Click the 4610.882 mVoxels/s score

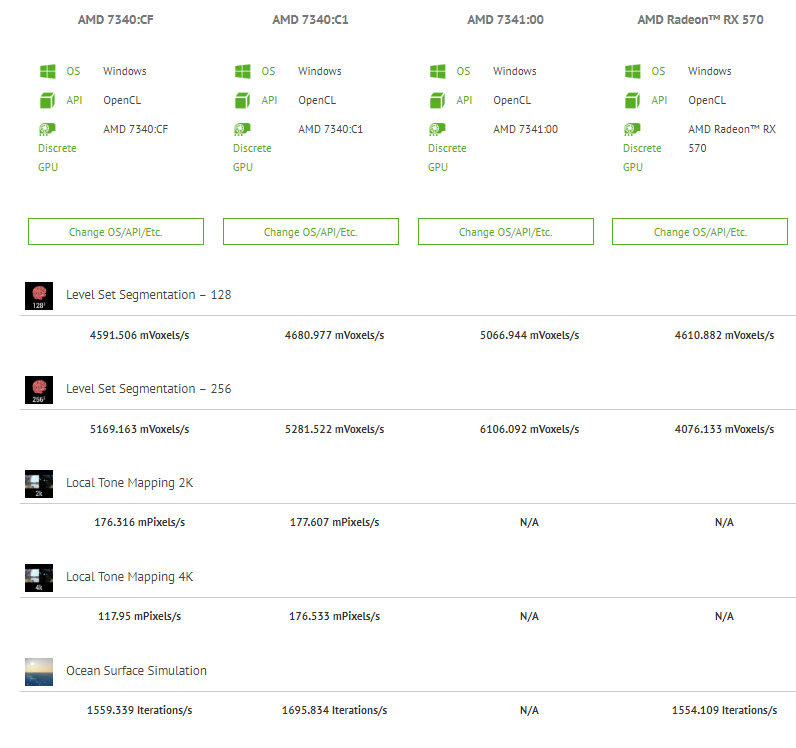point(724,335)
